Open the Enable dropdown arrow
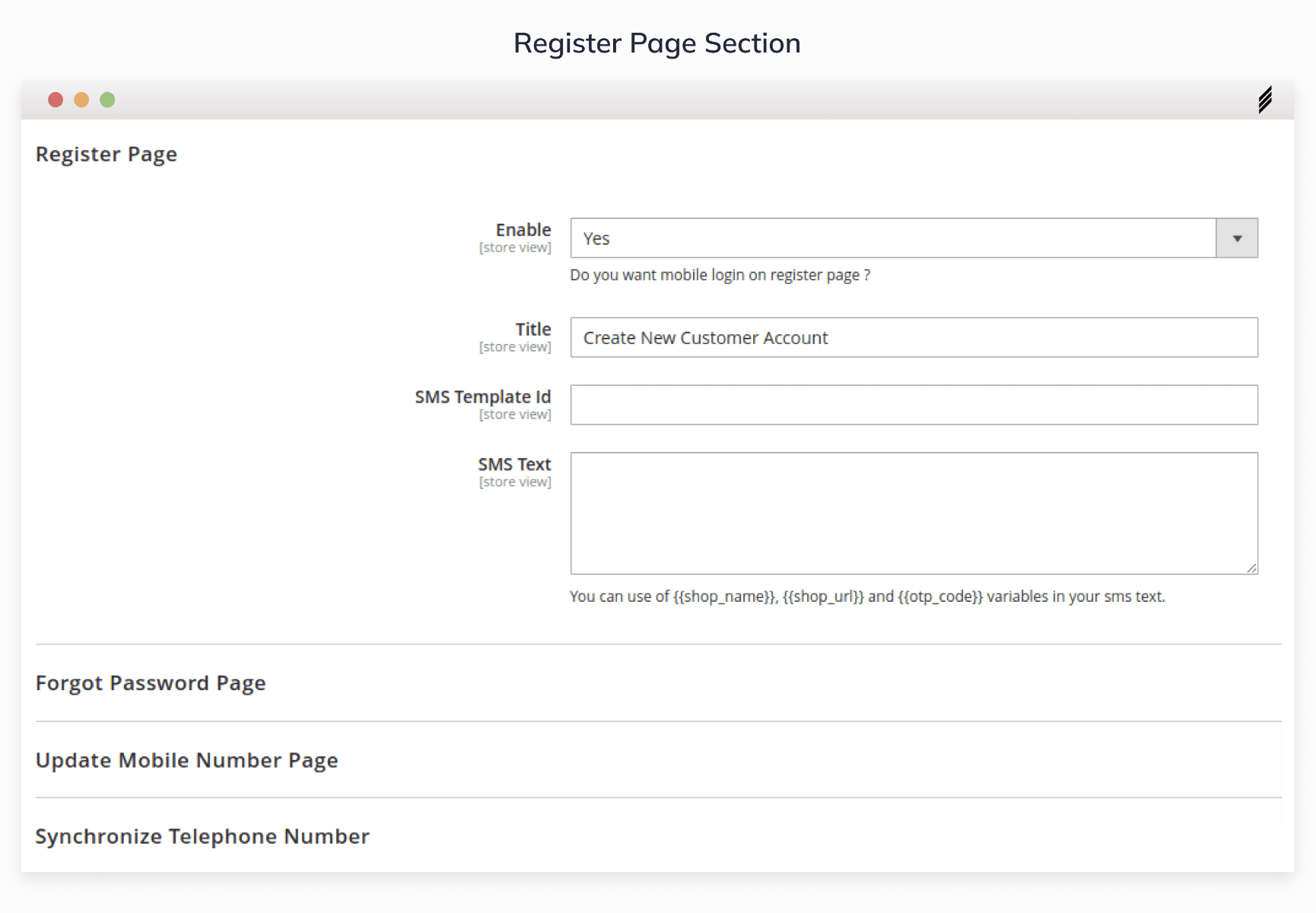Screen dimensions: 1316x913 [1236, 238]
